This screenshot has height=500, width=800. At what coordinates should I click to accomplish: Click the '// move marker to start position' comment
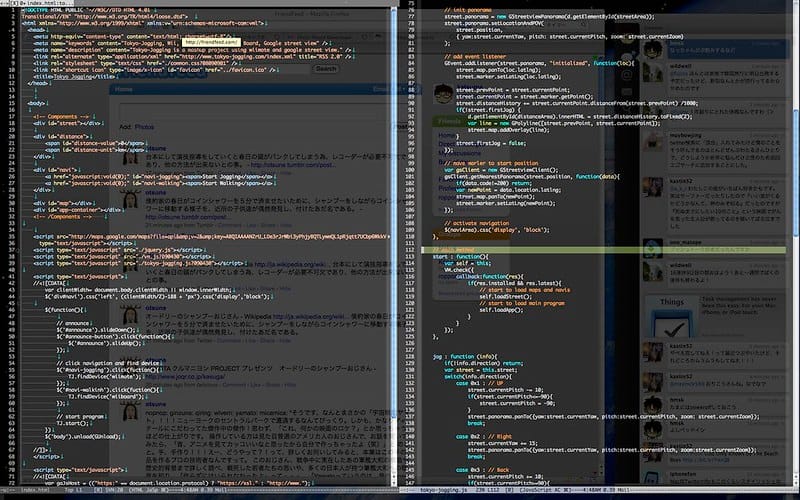[x=491, y=163]
